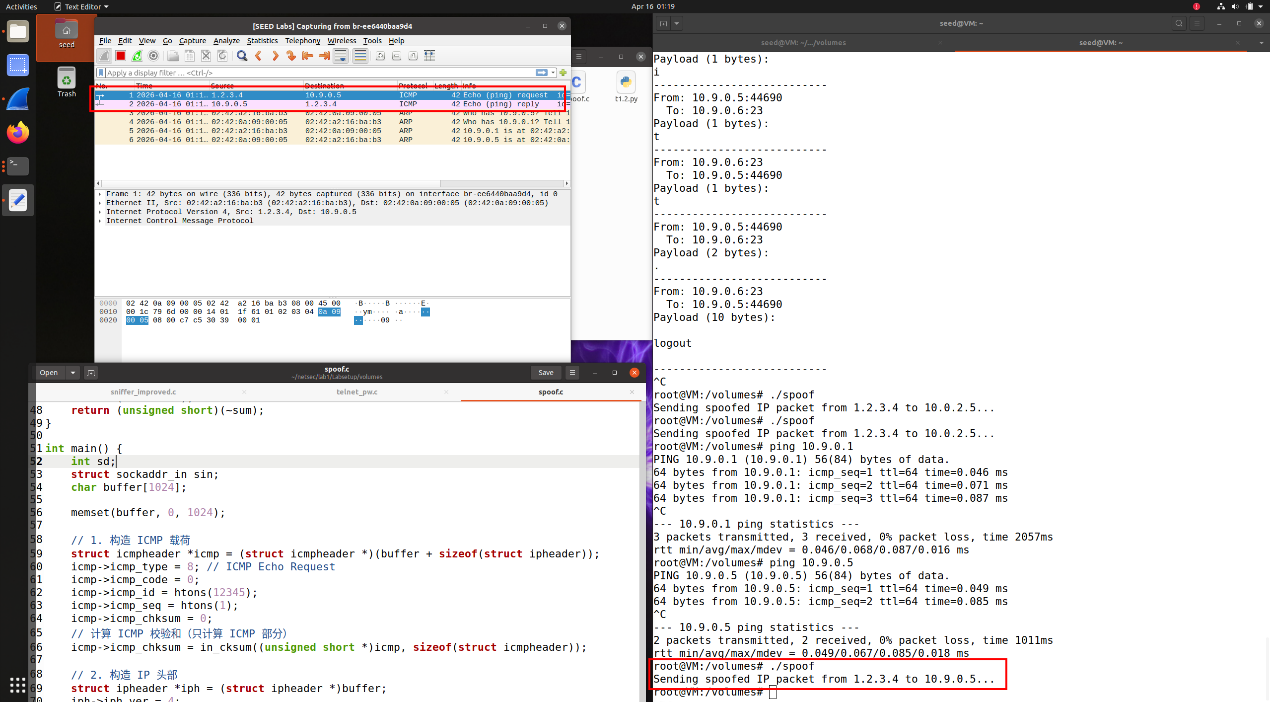
Task: Toggle packet list colorization
Action: click(x=358, y=56)
